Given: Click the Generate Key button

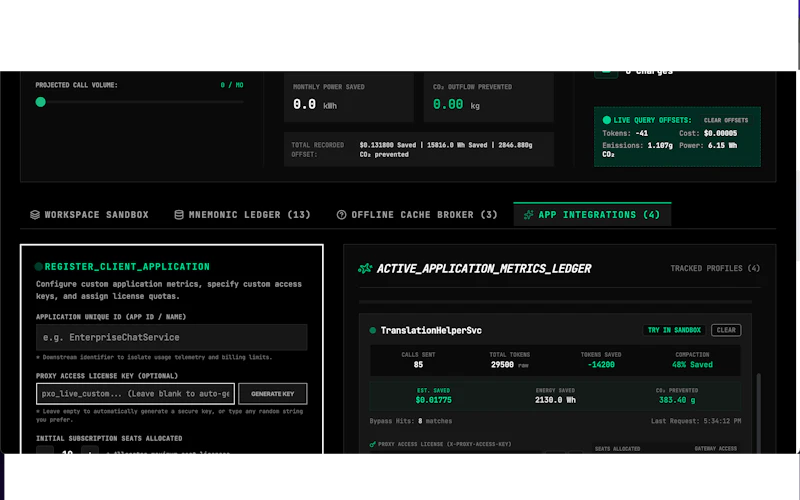Looking at the screenshot, I should pyautogui.click(x=272, y=394).
